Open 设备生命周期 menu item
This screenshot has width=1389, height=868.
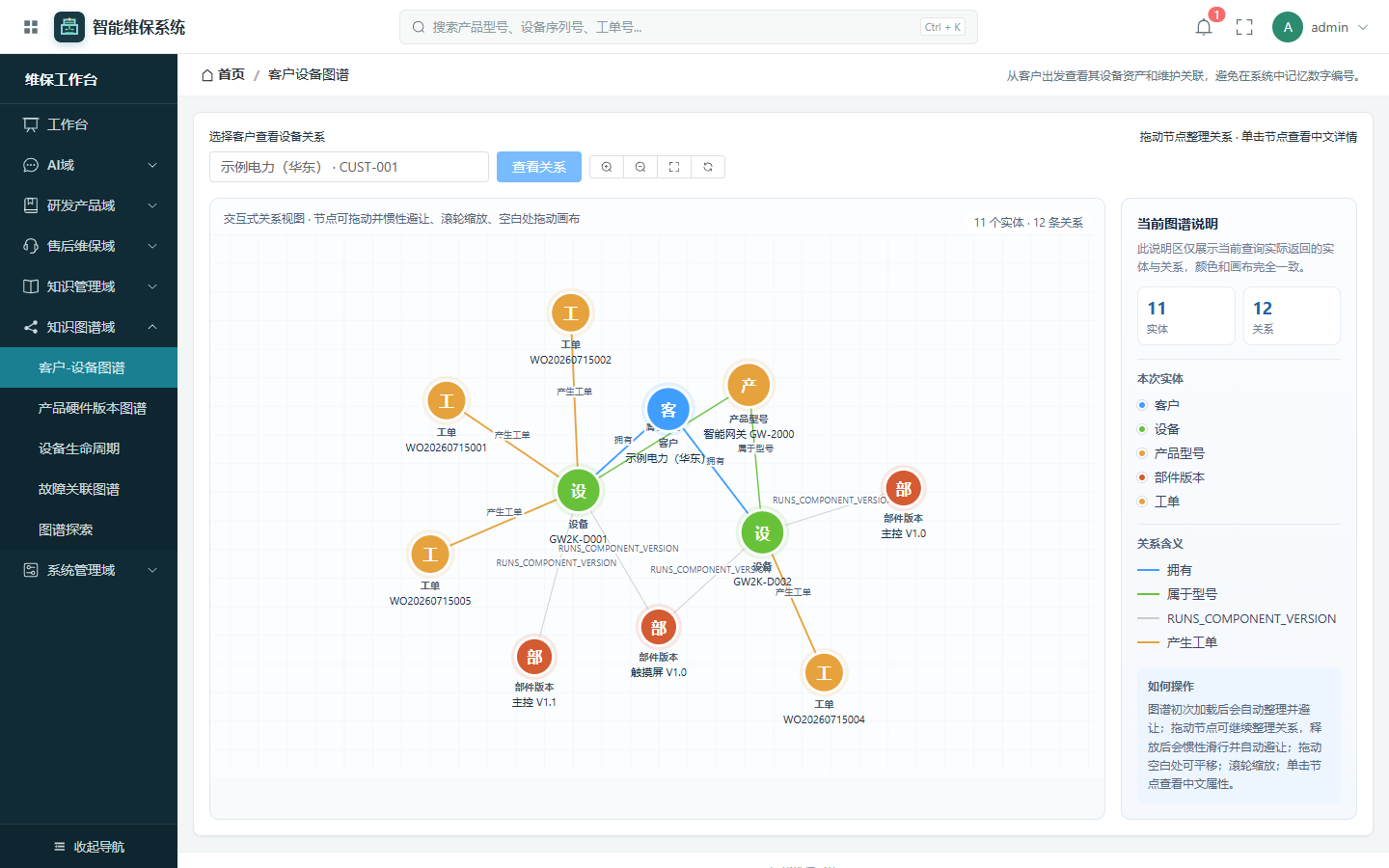(x=89, y=448)
